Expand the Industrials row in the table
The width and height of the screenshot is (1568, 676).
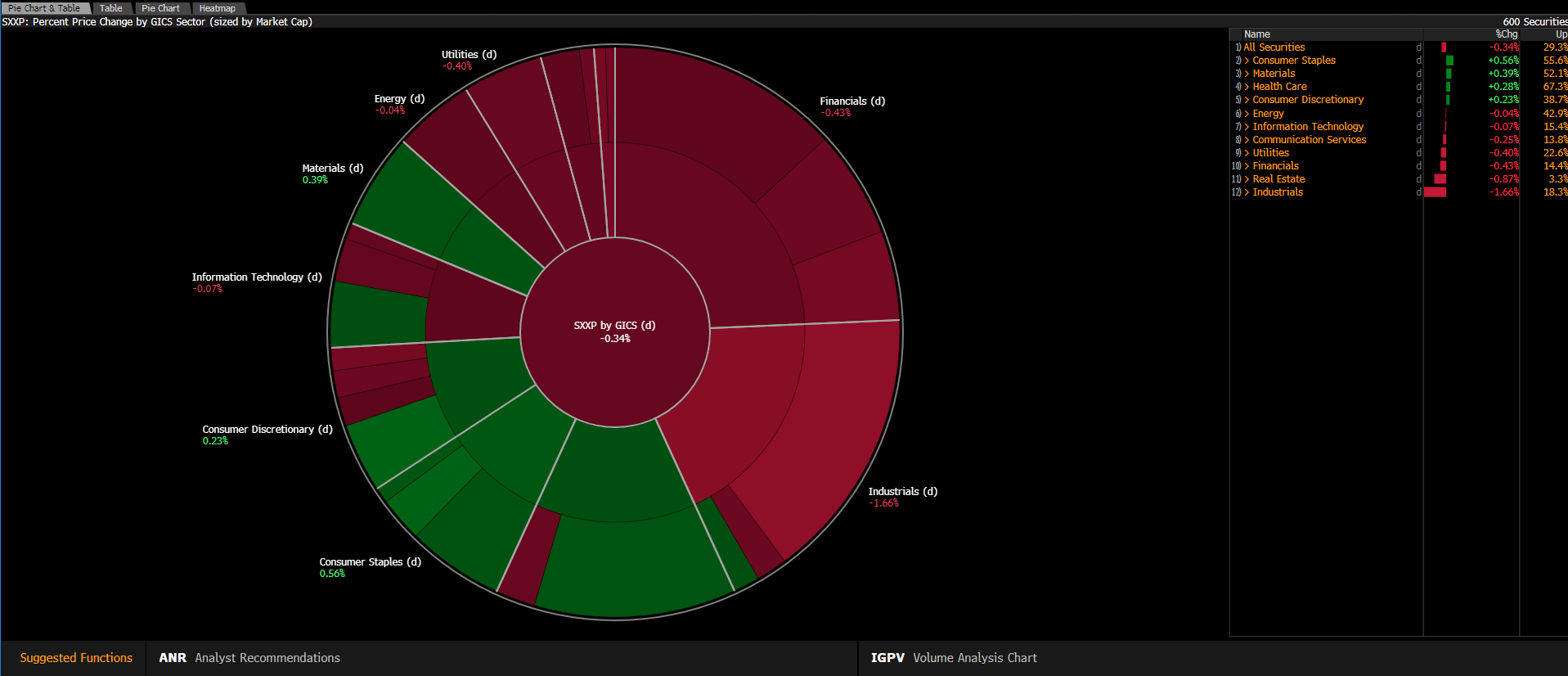pyautogui.click(x=1247, y=192)
